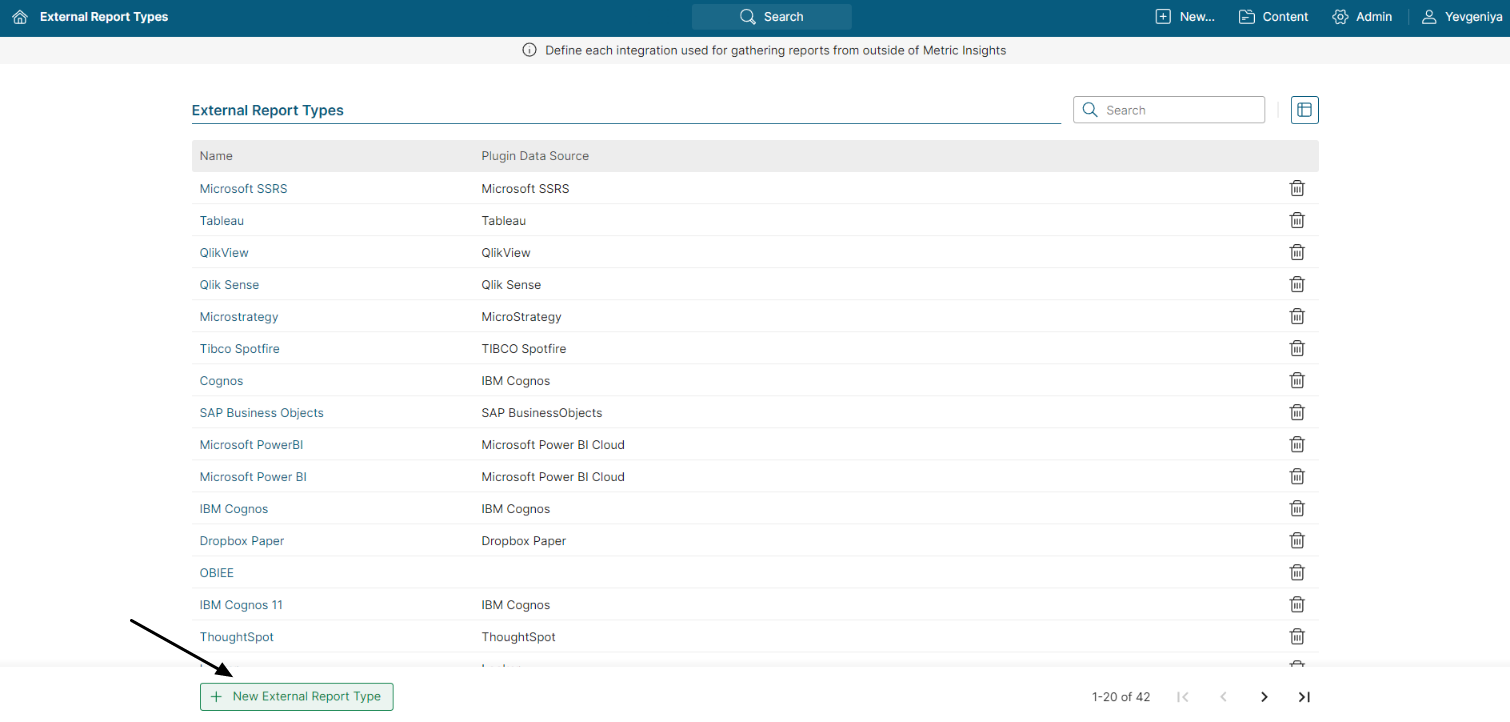1510x722 pixels.
Task: Delete the IBM Cognos 11 report type
Action: click(1297, 604)
